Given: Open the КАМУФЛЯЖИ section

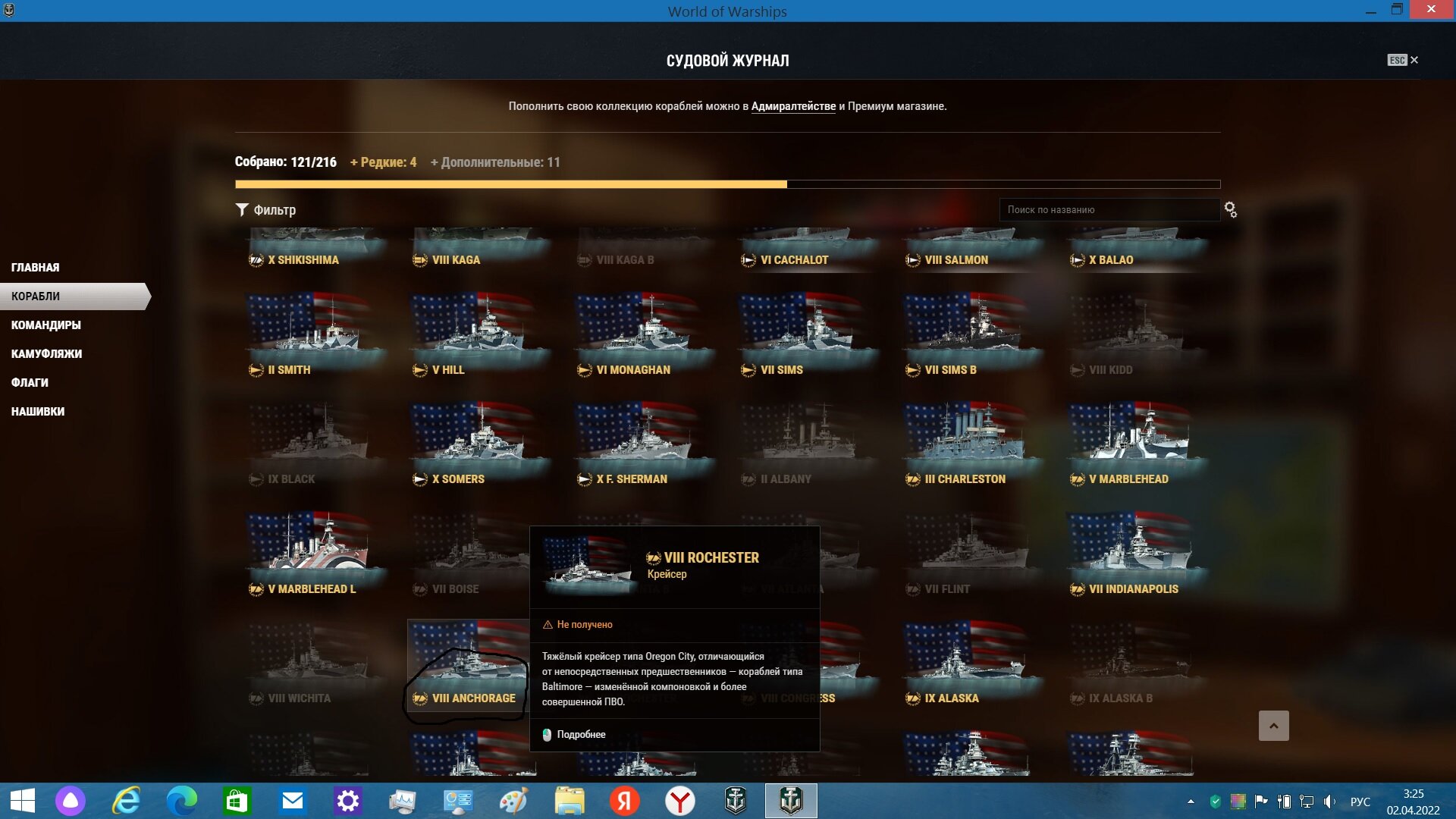Looking at the screenshot, I should (x=46, y=354).
